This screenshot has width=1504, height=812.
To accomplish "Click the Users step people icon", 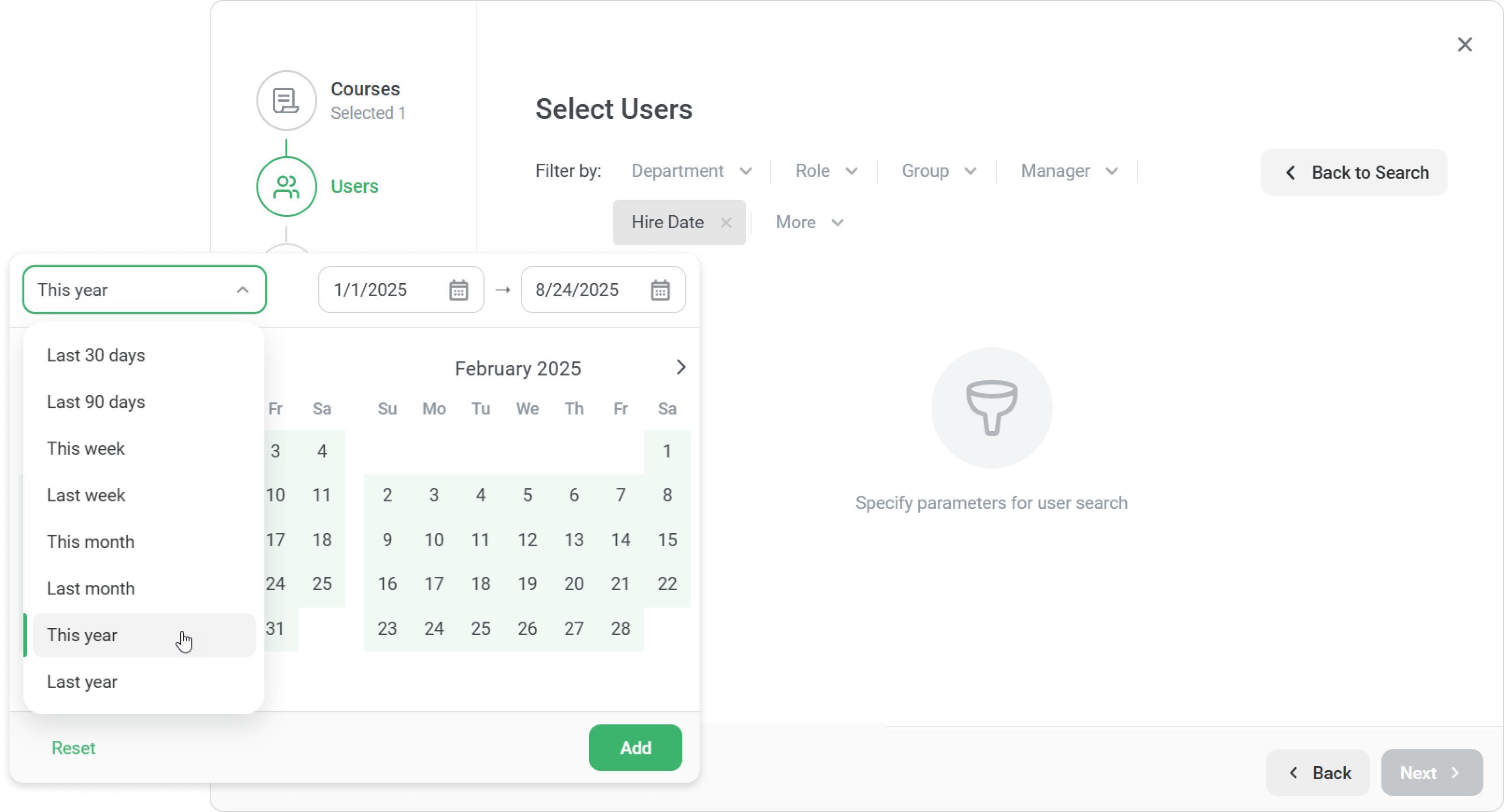I will pyautogui.click(x=286, y=187).
